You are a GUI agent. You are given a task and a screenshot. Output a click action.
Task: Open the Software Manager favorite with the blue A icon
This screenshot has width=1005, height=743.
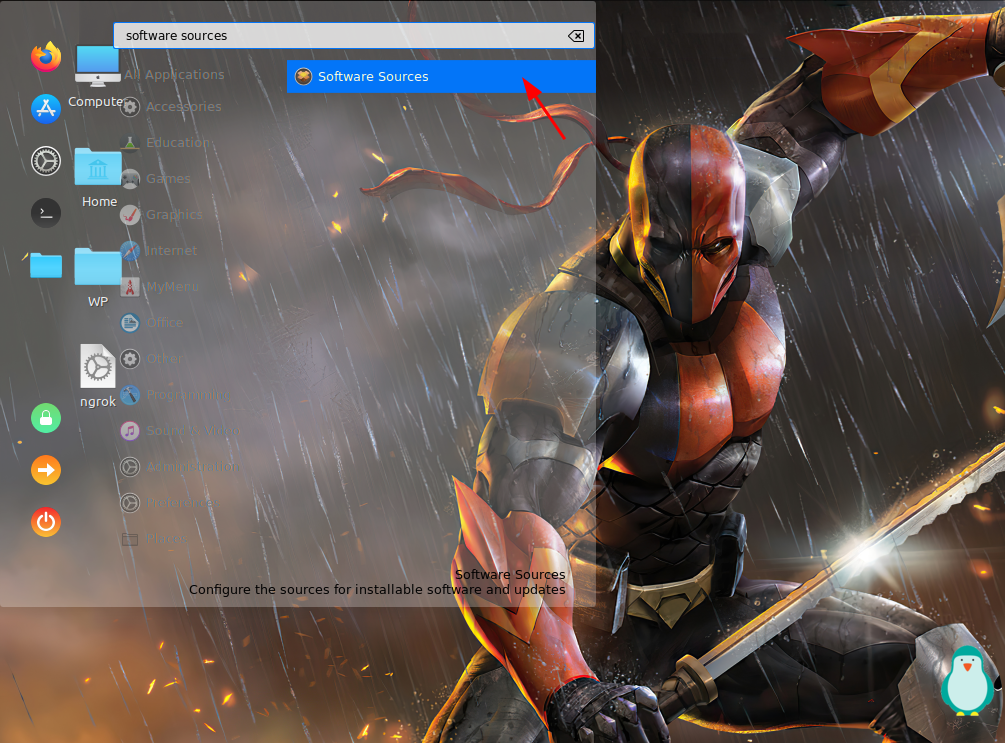pyautogui.click(x=46, y=108)
